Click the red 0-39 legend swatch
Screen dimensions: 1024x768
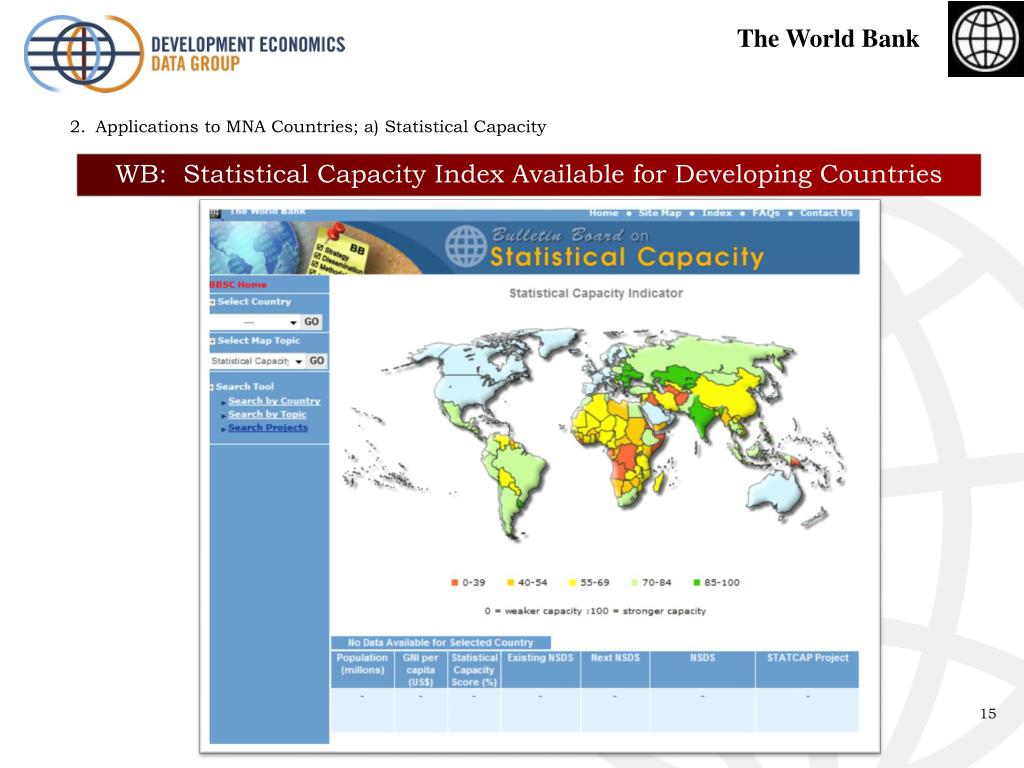click(x=455, y=583)
